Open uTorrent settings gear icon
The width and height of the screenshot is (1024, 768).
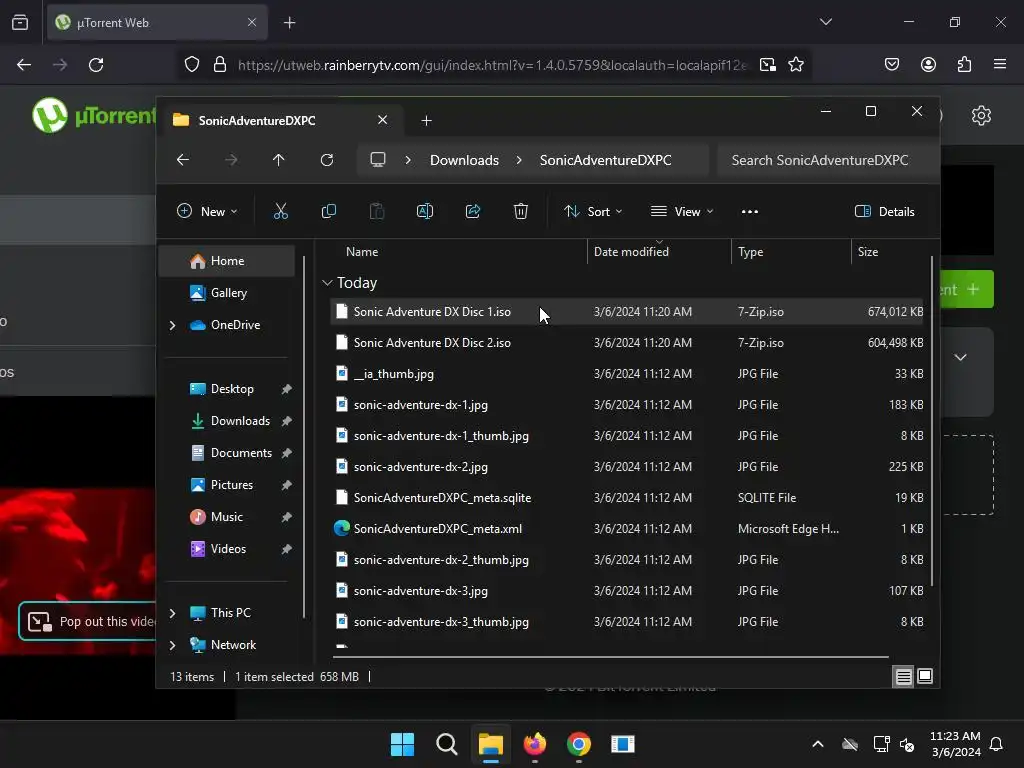[x=981, y=116]
